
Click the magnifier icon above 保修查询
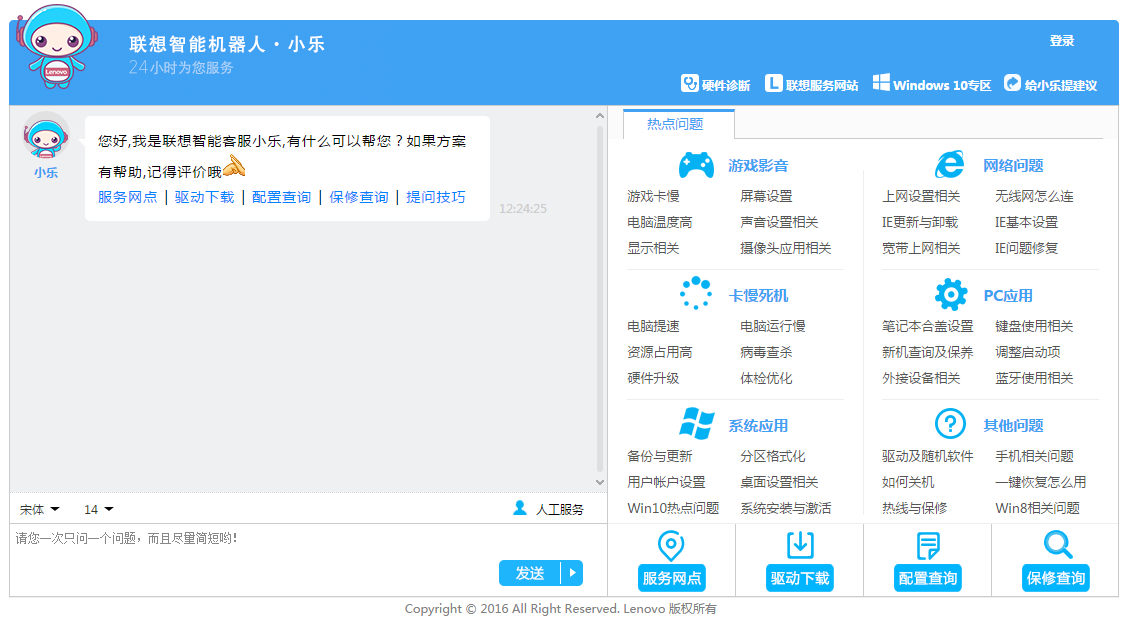pyautogui.click(x=1057, y=545)
